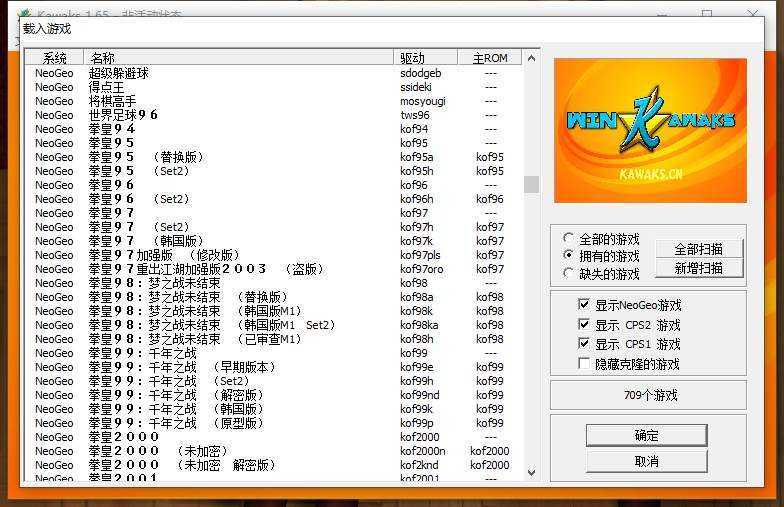Sort list by 名称 column header
Screen dimensions: 784x507
tap(238, 58)
